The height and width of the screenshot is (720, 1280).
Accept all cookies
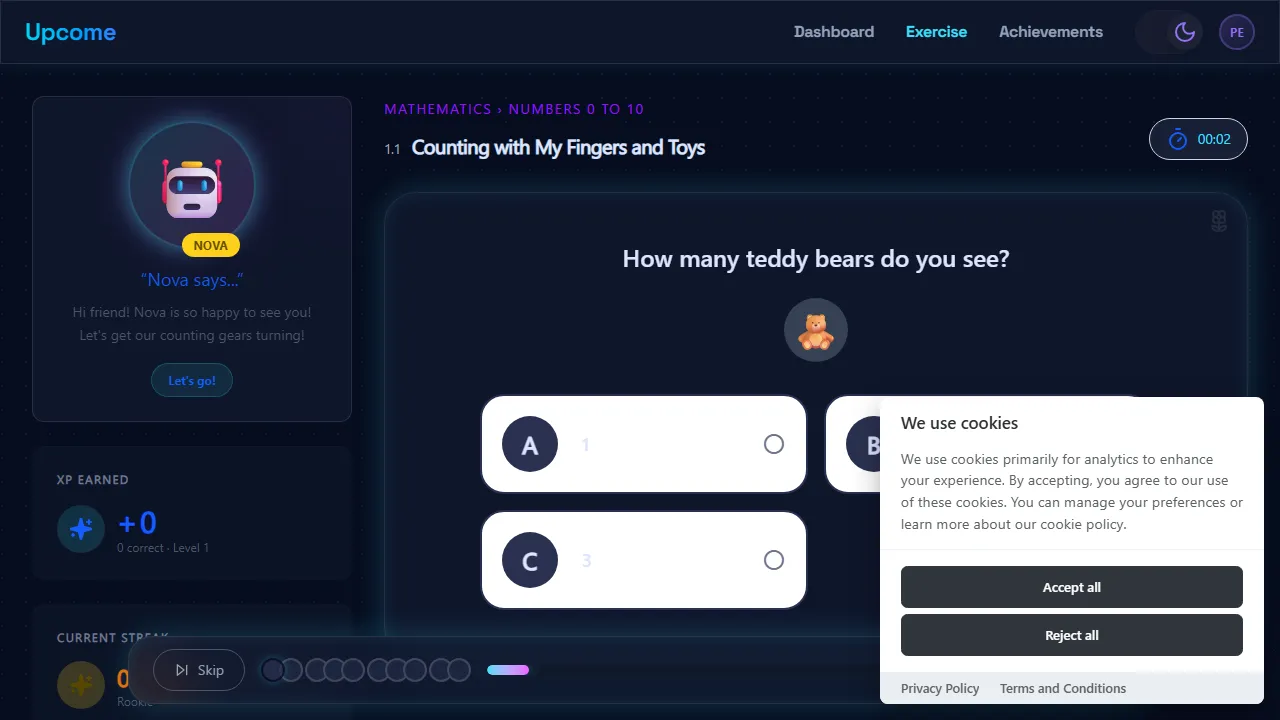[1072, 587]
